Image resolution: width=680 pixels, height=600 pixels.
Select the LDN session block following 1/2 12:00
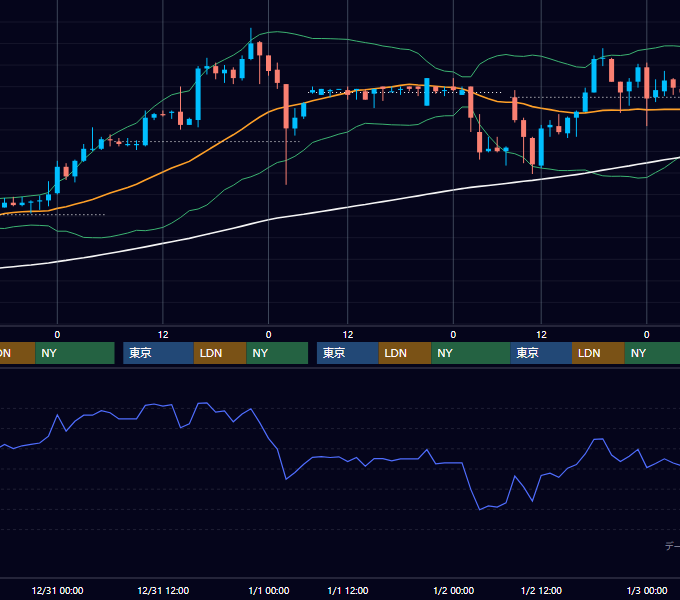(x=598, y=353)
